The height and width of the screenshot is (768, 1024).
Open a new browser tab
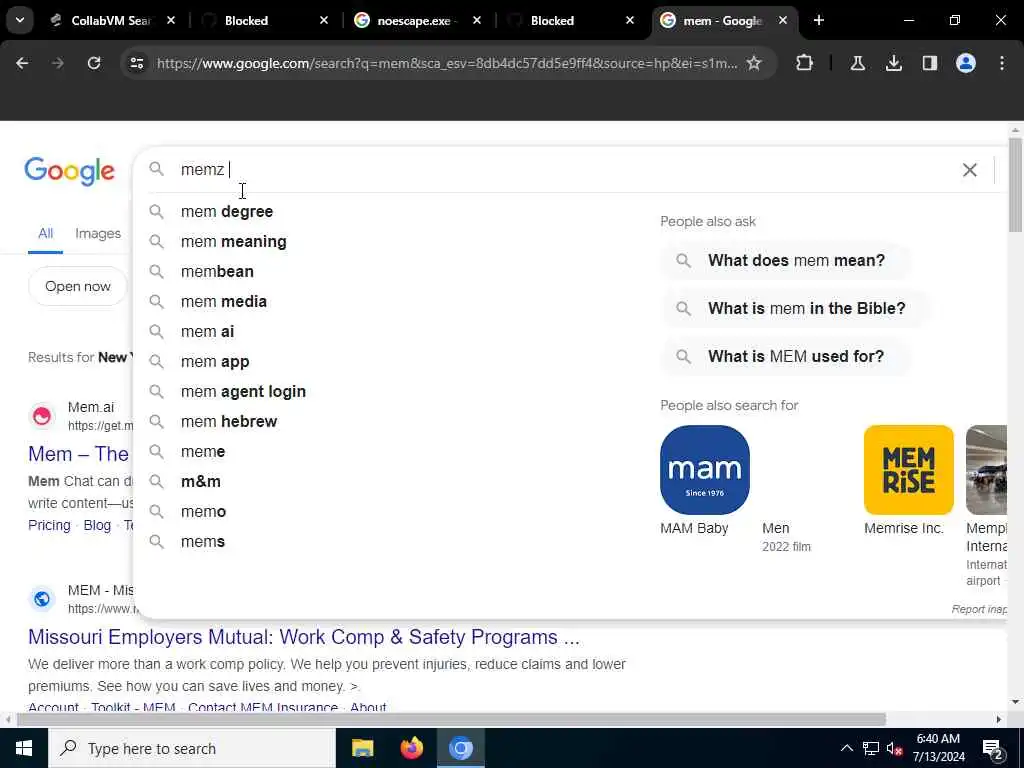coord(819,21)
